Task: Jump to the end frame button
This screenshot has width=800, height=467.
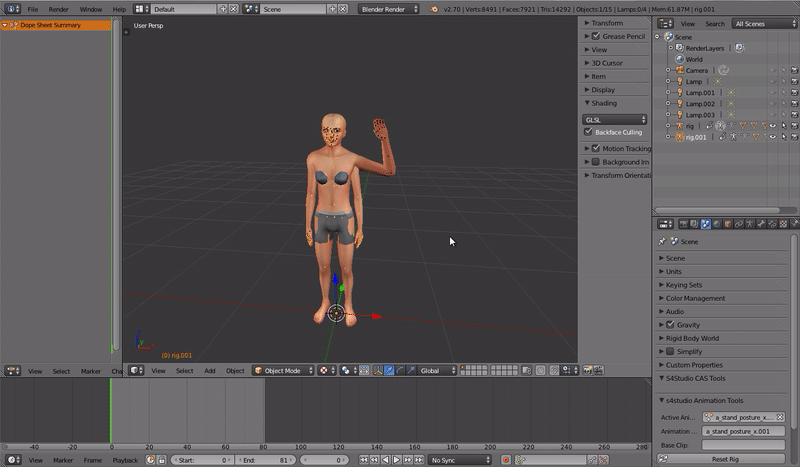Action: [x=419, y=460]
